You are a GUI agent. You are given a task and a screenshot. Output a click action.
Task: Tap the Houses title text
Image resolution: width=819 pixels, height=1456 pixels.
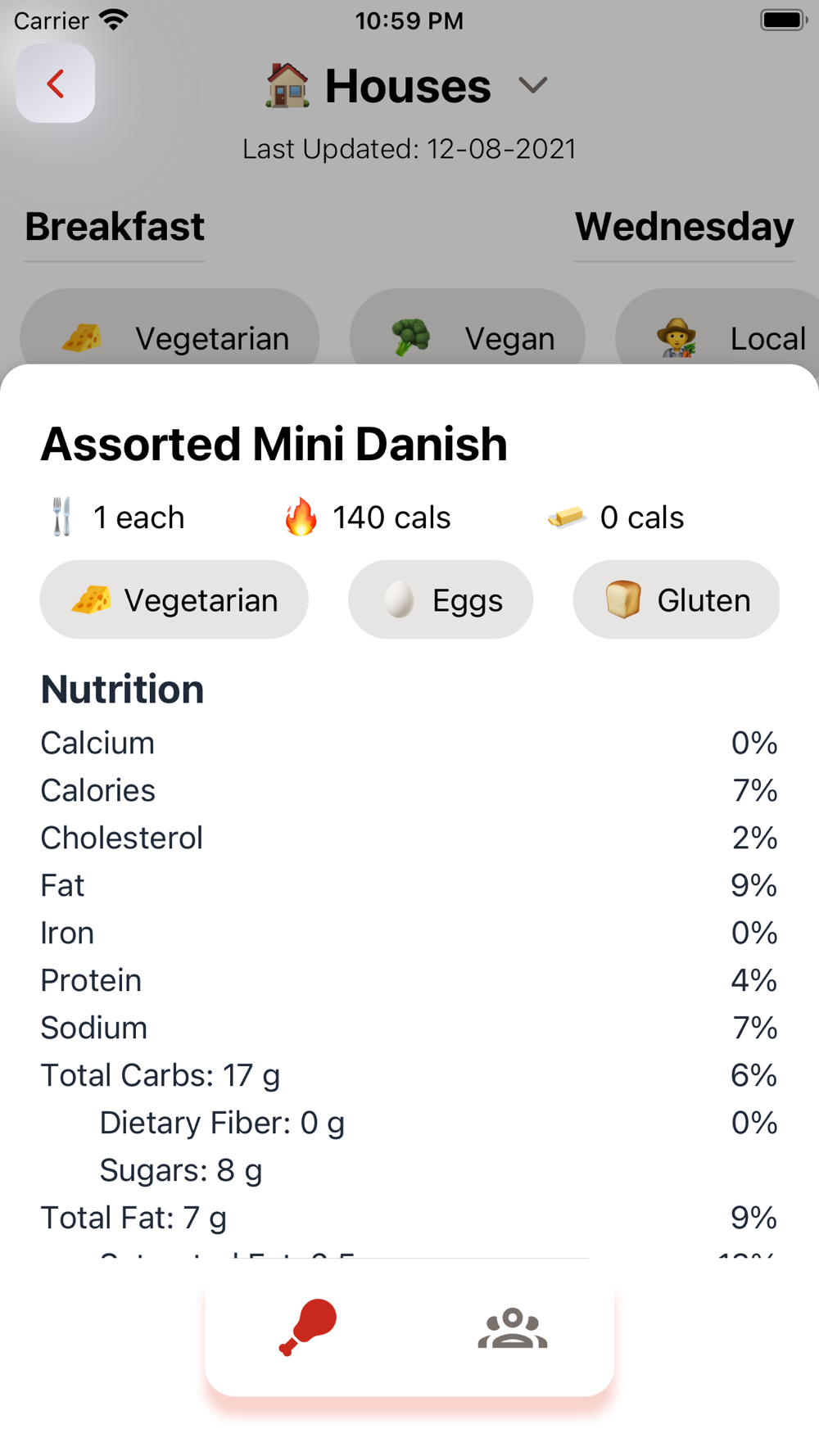tap(408, 86)
